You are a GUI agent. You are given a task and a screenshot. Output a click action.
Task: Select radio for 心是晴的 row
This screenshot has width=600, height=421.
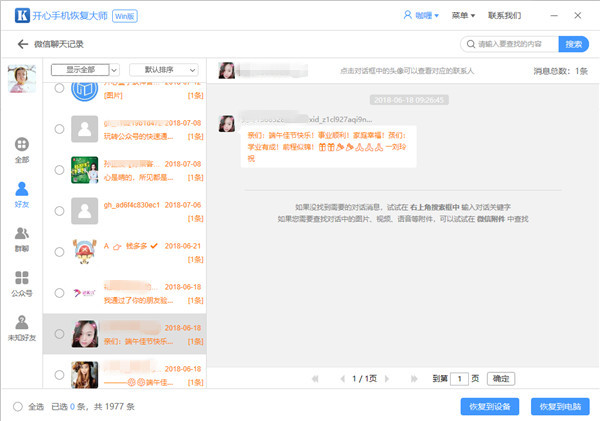(59, 170)
